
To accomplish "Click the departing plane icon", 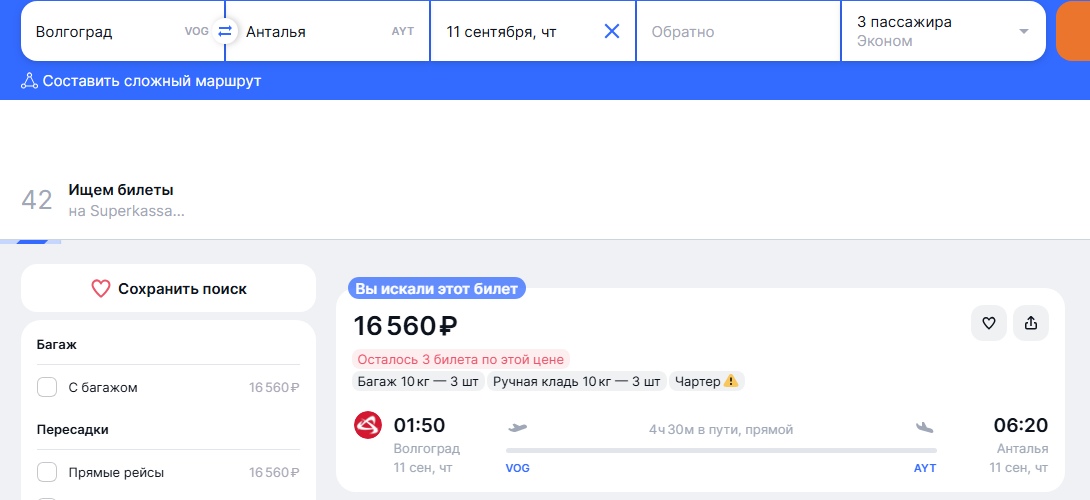I will [x=518, y=428].
